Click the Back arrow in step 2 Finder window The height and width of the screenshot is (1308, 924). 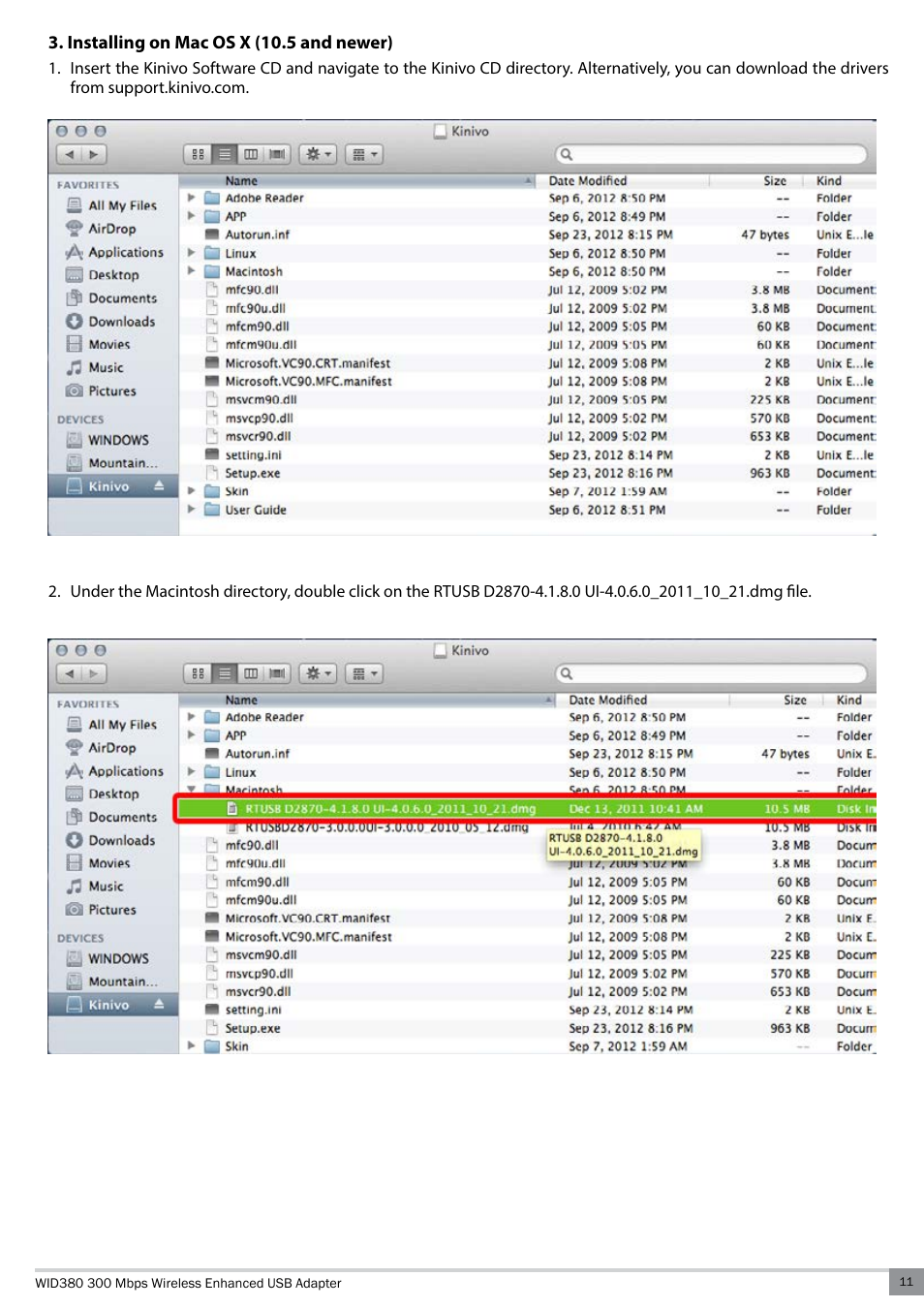(x=69, y=673)
